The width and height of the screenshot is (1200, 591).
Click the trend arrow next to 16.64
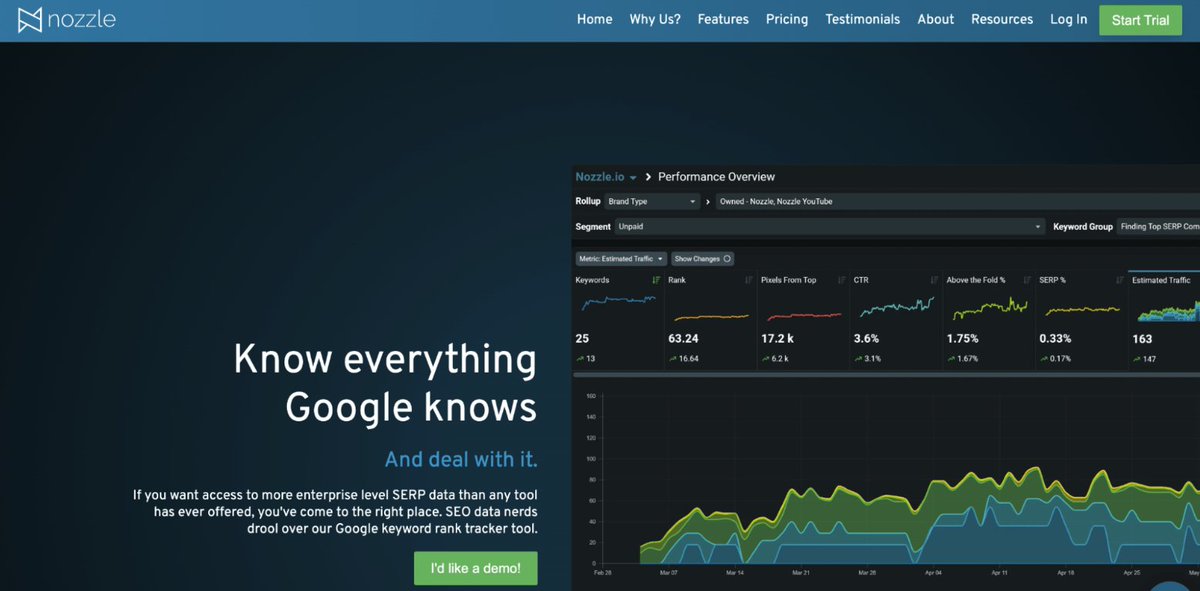[673, 359]
